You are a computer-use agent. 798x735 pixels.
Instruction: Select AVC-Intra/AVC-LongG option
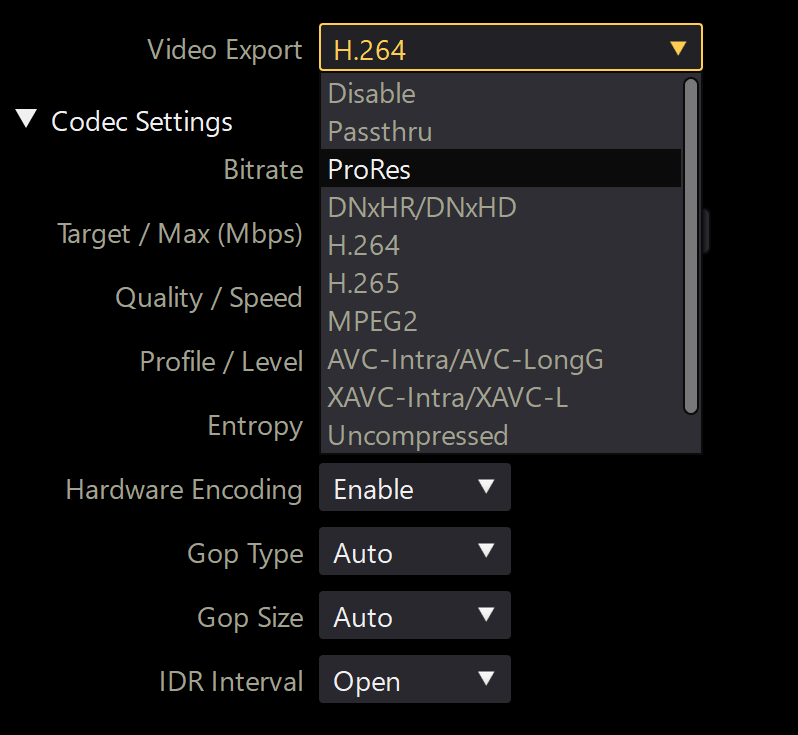501,359
